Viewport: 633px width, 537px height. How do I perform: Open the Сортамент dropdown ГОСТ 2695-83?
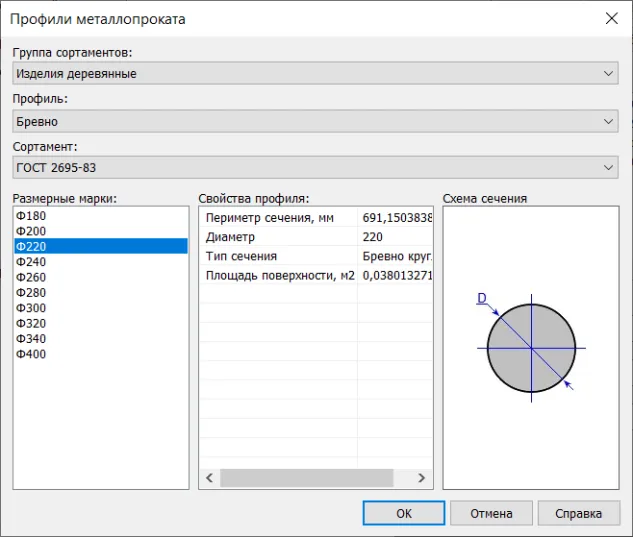pyautogui.click(x=315, y=168)
